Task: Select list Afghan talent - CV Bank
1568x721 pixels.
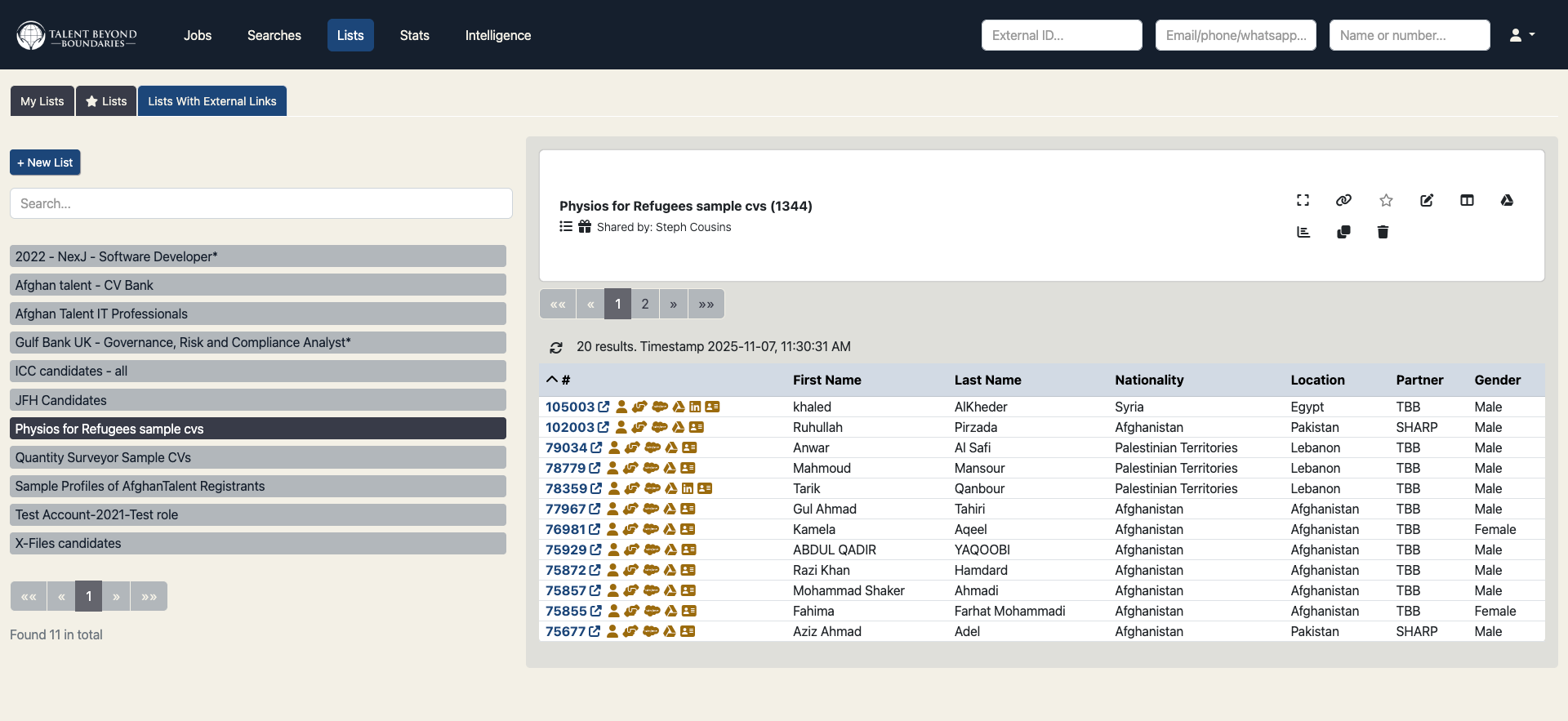Action: 258,285
